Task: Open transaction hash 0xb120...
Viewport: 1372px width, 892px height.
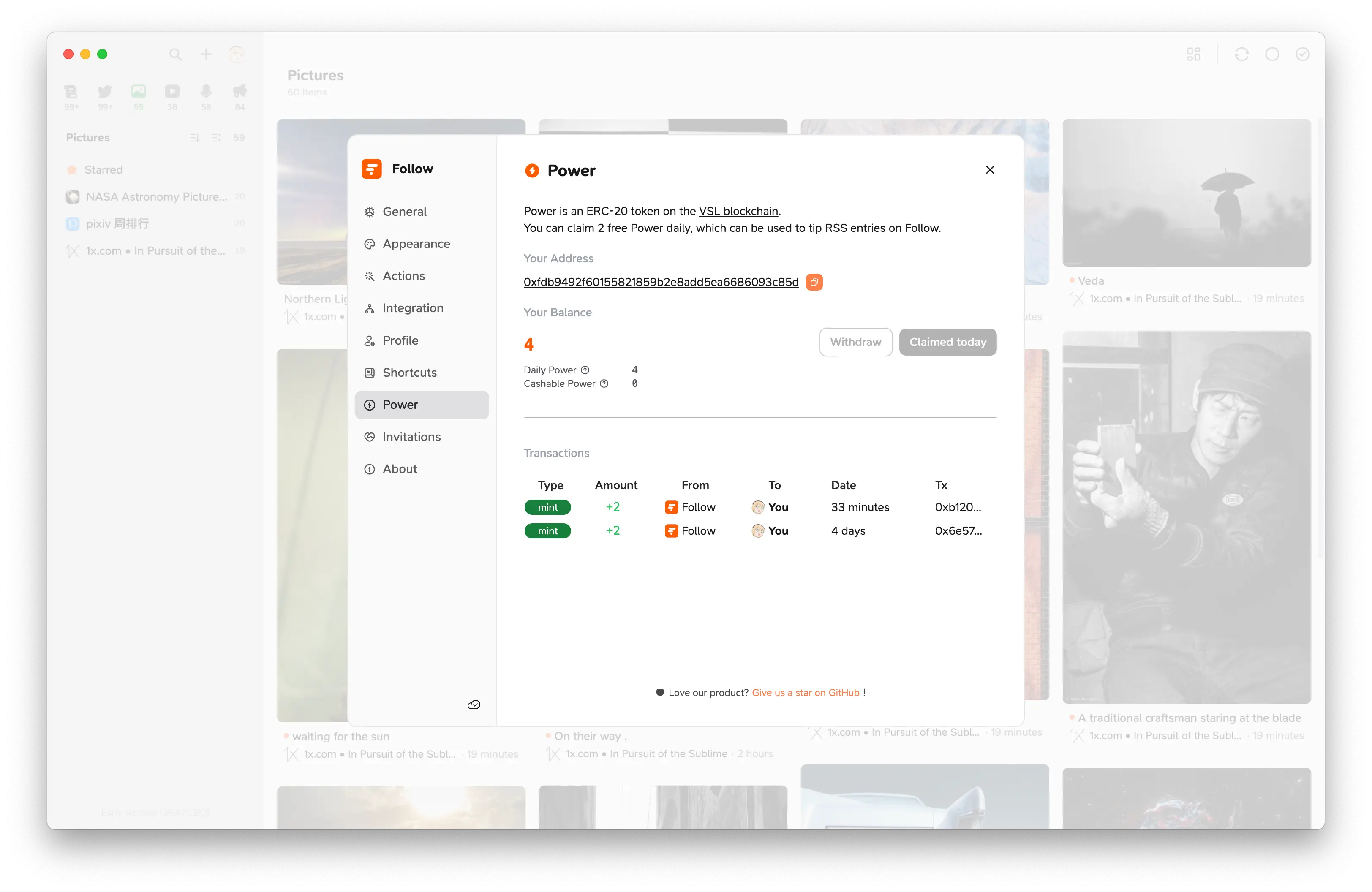Action: coord(958,507)
